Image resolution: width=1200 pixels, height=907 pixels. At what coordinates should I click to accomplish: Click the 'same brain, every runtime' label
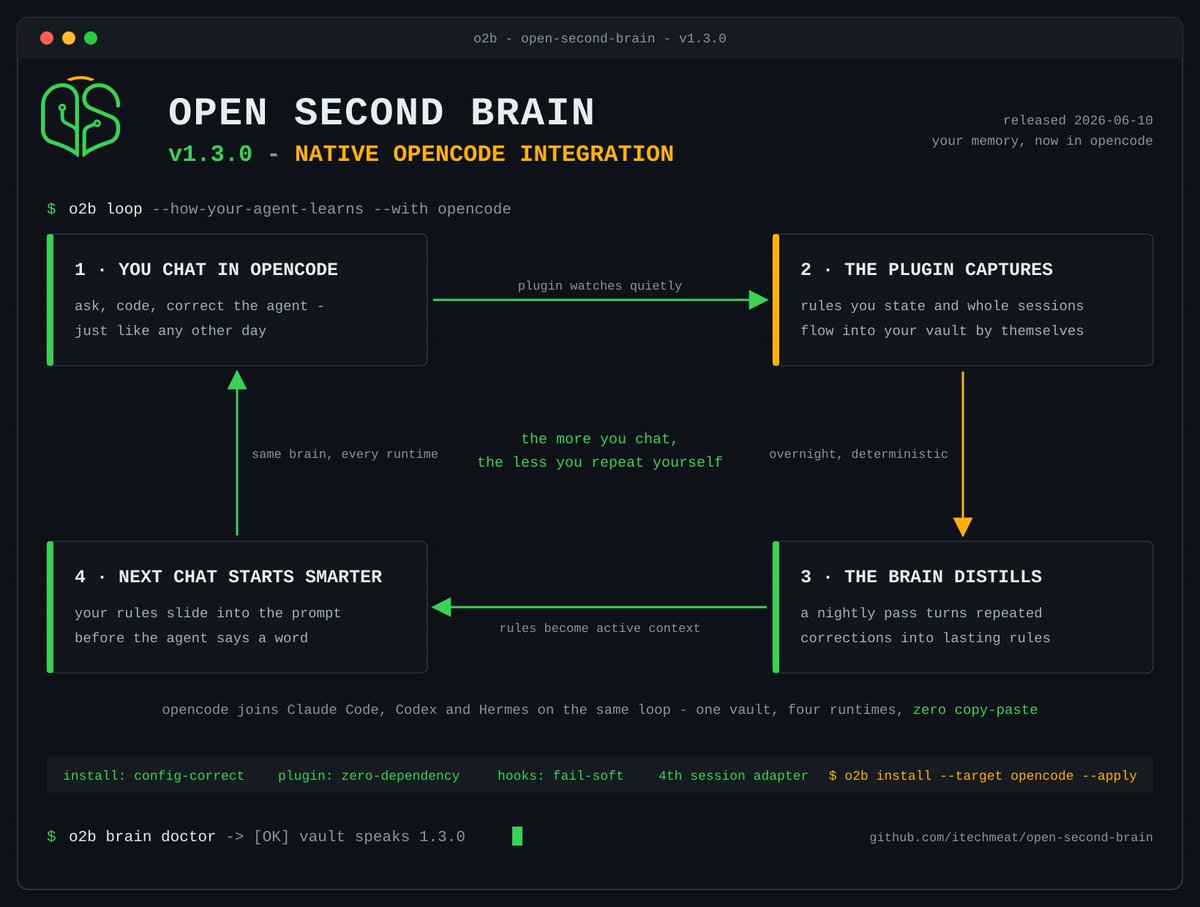(345, 454)
